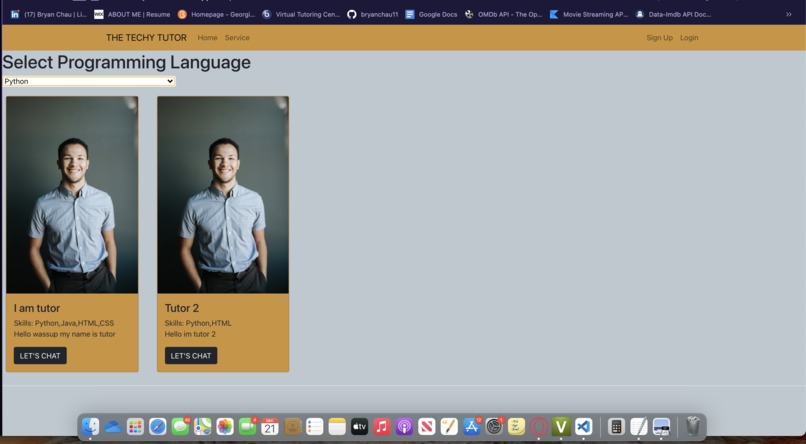The height and width of the screenshot is (444, 806).
Task: Click LET'S CHAT on Tutor 2 card
Action: pos(191,356)
